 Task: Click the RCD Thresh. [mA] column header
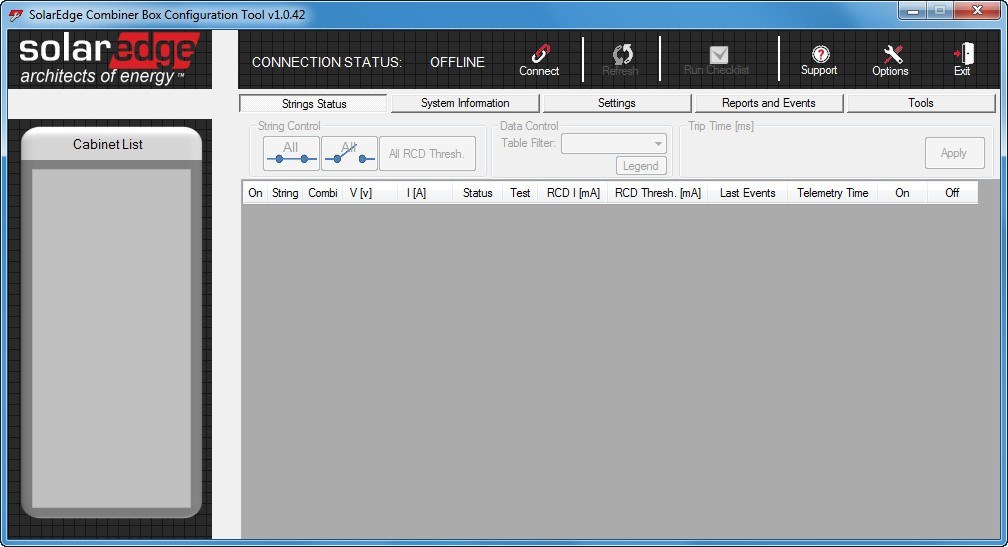pyautogui.click(x=658, y=193)
